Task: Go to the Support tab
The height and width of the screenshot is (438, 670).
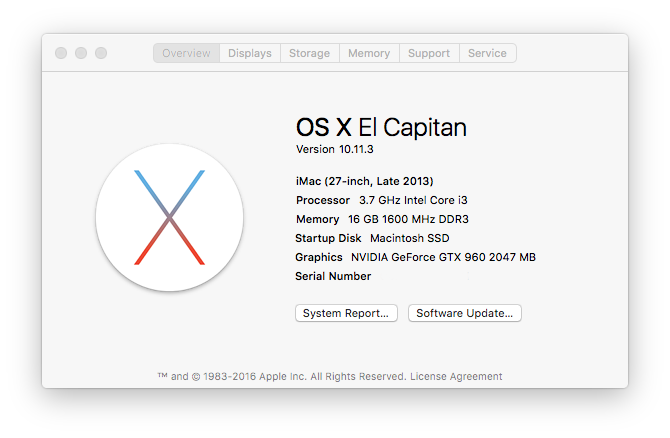Action: pyautogui.click(x=429, y=53)
